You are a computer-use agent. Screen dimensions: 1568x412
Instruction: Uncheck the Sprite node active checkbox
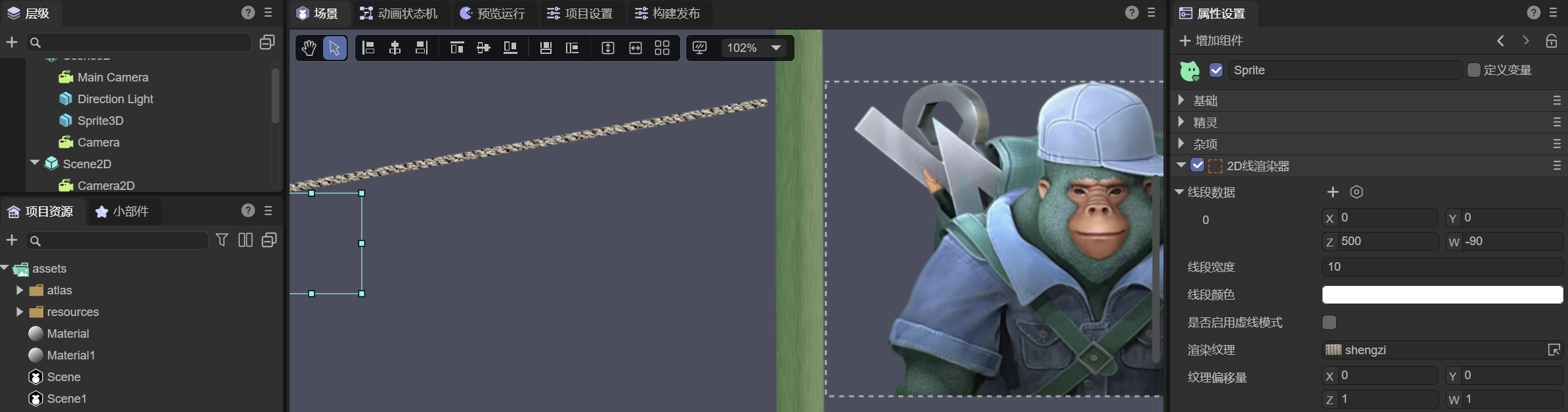click(1216, 70)
